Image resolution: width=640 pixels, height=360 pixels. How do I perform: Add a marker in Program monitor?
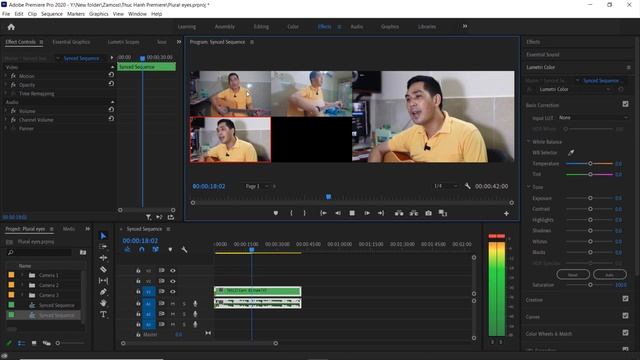click(276, 213)
